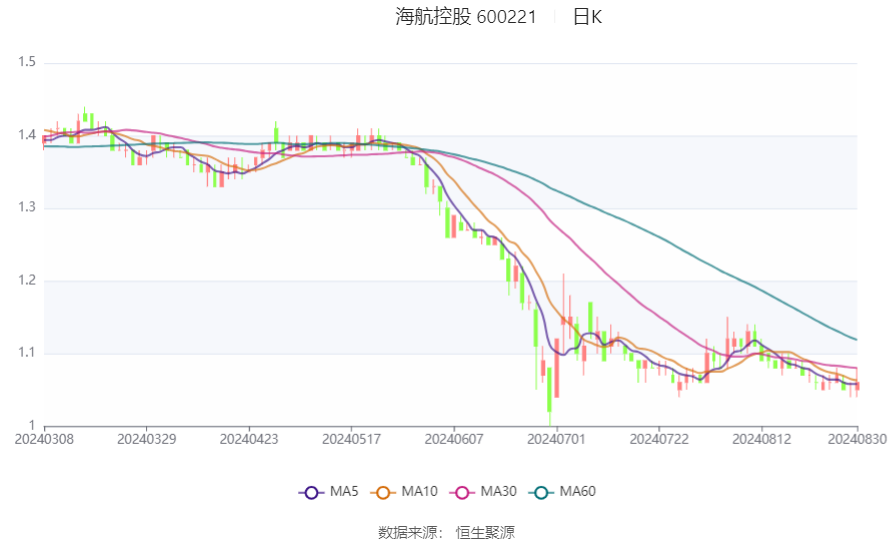The image size is (893, 542).
Task: Click the 20240701 x-axis date label
Action: click(x=556, y=440)
